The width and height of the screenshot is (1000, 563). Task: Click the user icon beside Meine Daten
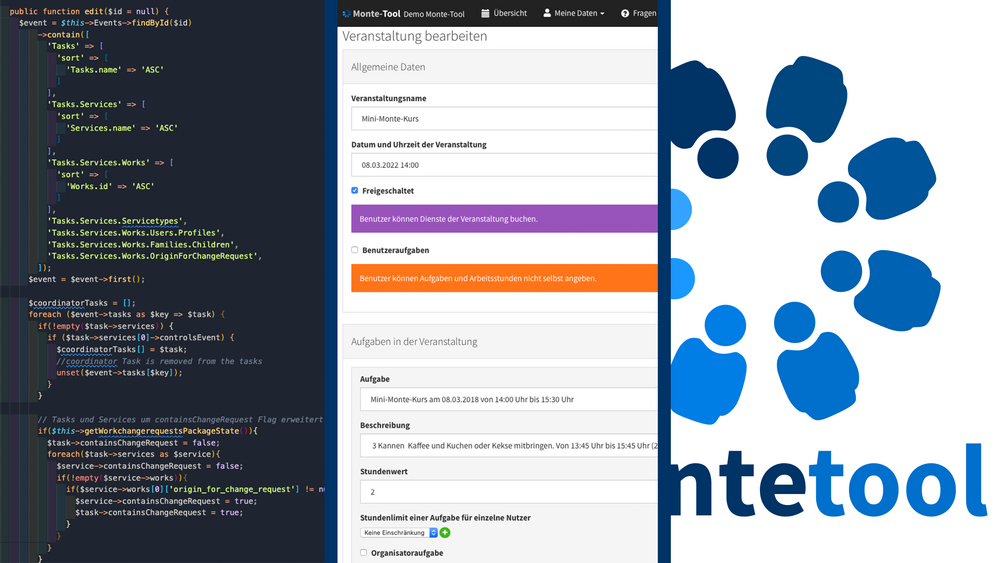(x=547, y=13)
